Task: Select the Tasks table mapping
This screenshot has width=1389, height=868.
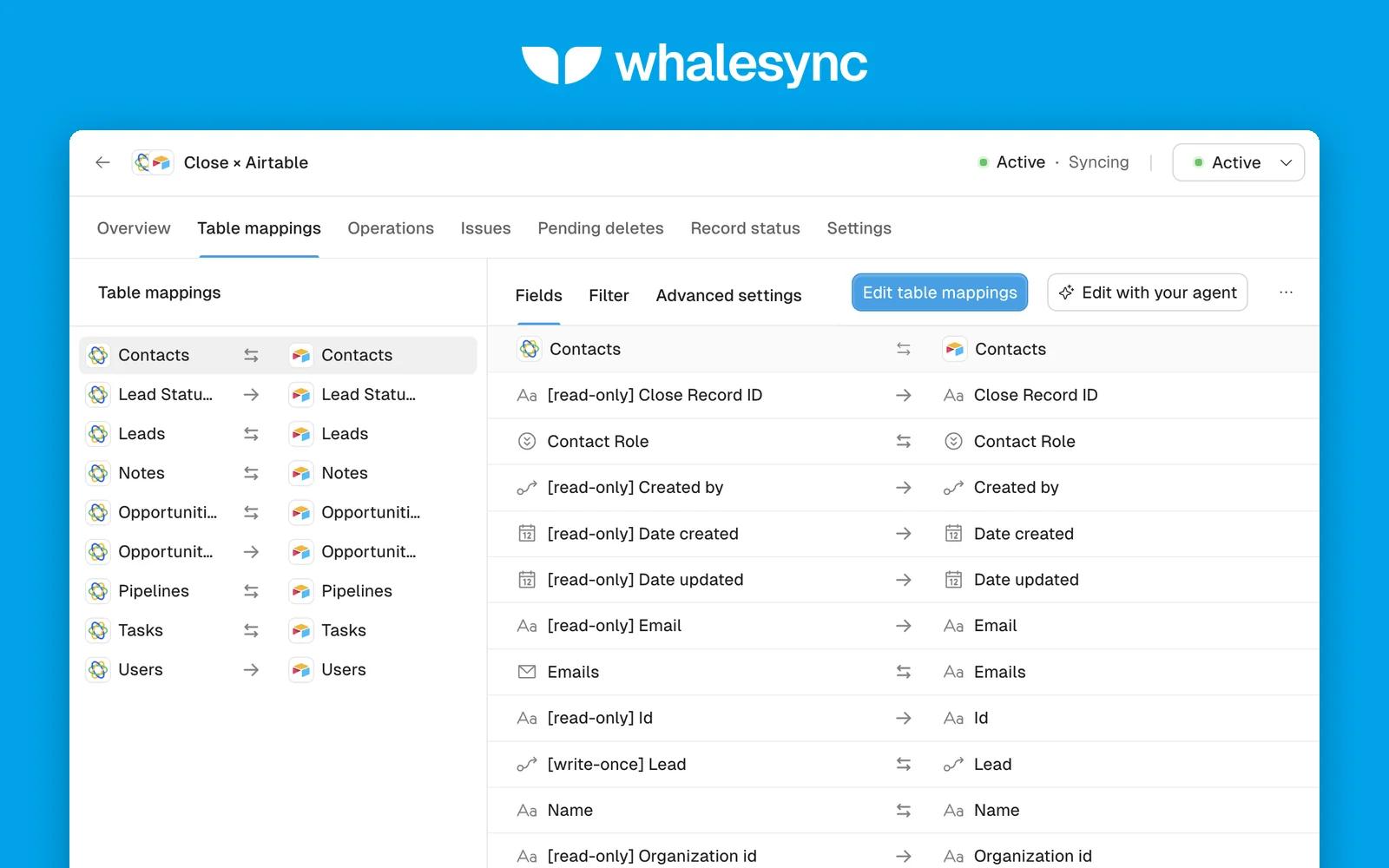Action: pos(278,630)
